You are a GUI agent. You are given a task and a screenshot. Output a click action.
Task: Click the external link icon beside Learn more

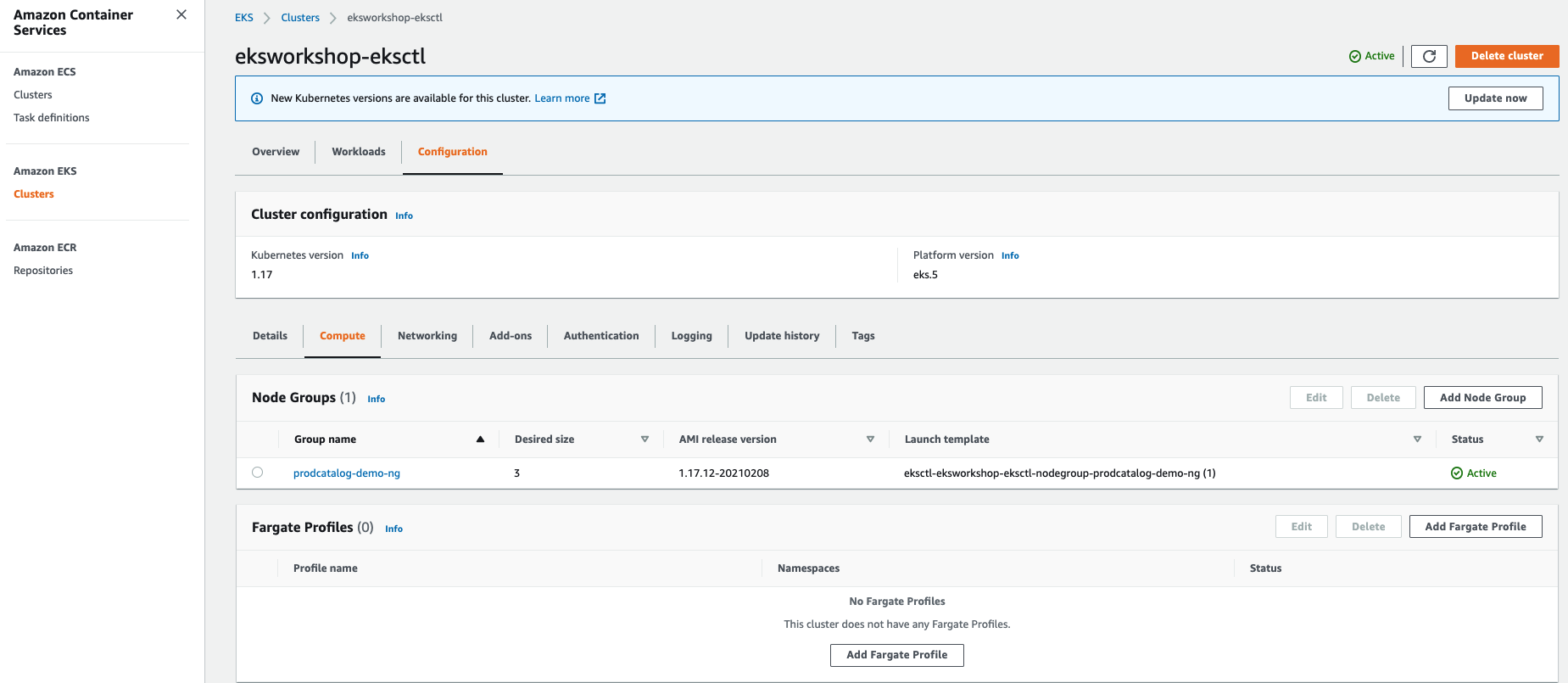pos(600,98)
